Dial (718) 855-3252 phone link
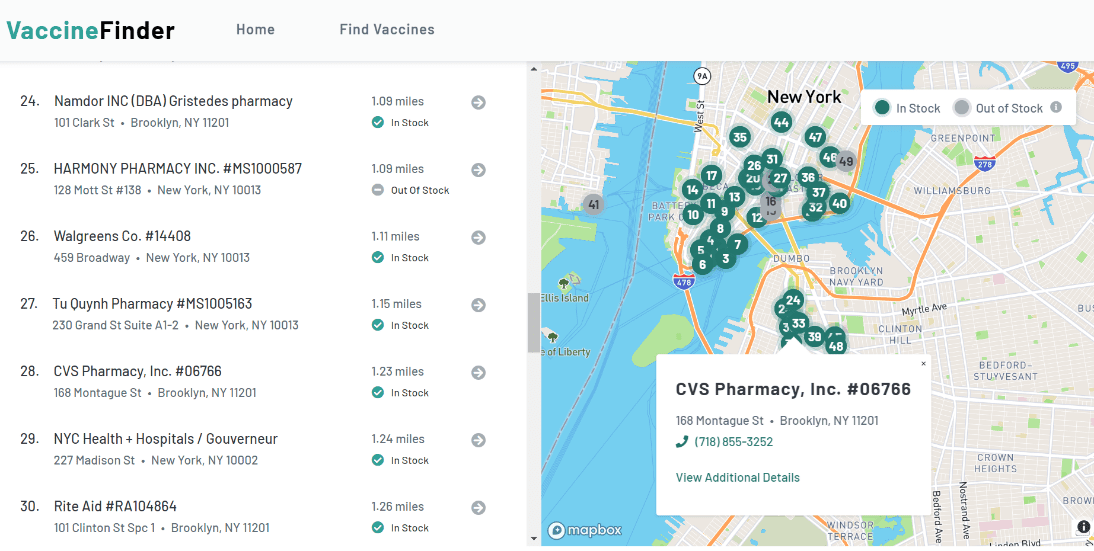Viewport: 1094px width, 551px height. [733, 441]
